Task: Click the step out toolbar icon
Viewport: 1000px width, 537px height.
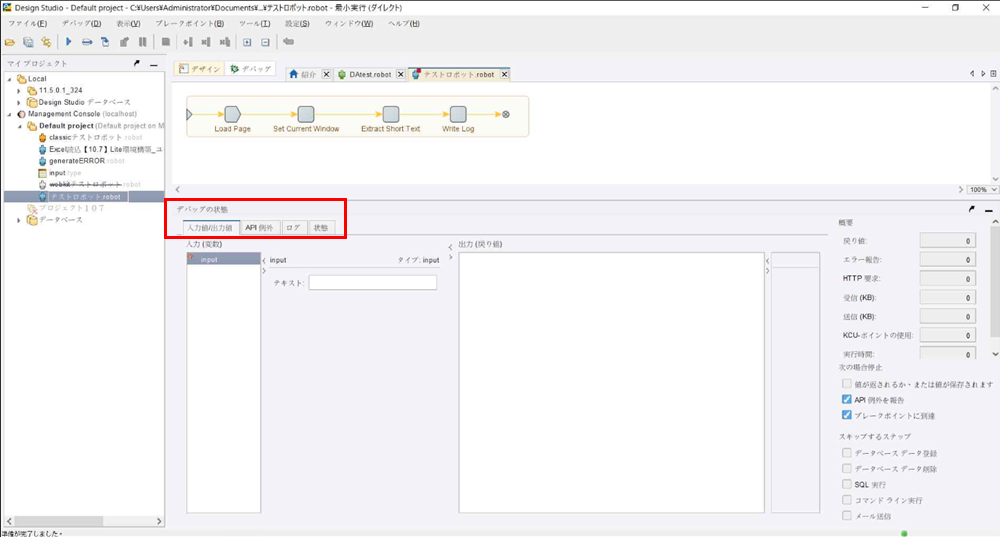Action: 124,42
